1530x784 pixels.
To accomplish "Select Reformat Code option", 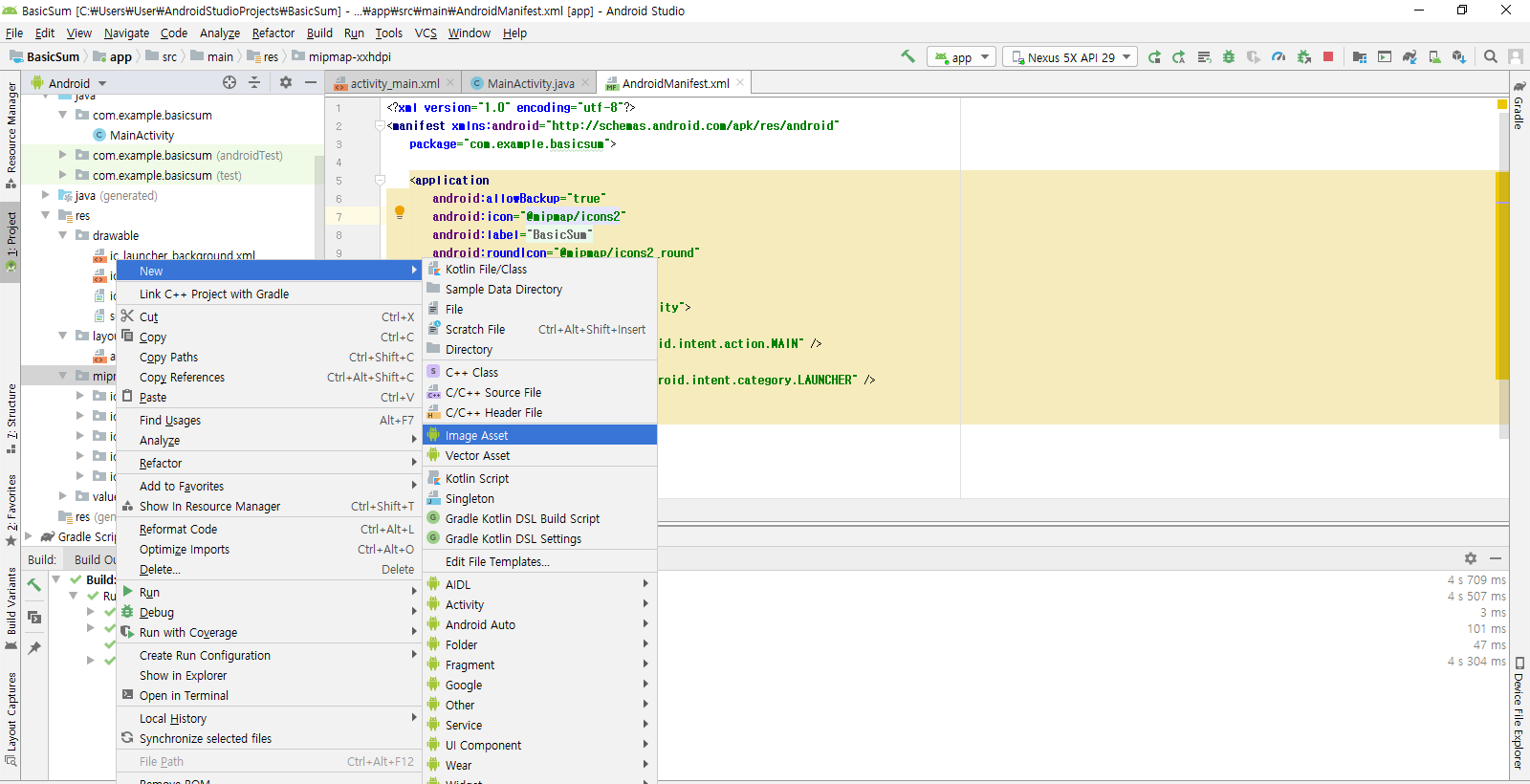I will (x=269, y=529).
